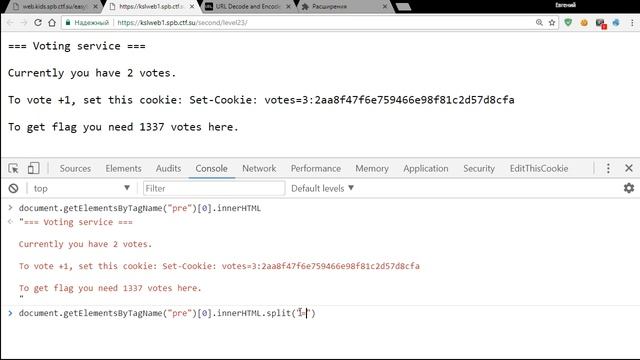Click the console output "=== Voting service ==="
The width and height of the screenshot is (640, 360).
point(76,222)
